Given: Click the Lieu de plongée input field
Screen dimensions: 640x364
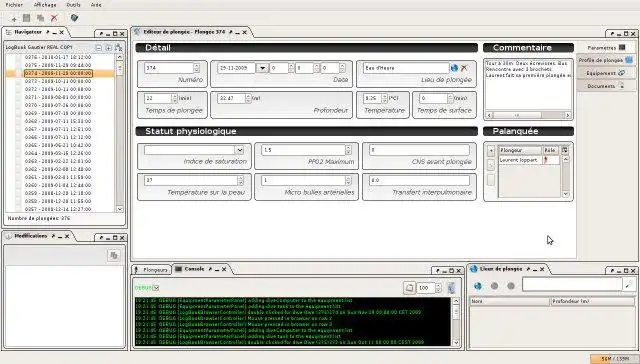Looking at the screenshot, I should click(x=406, y=68).
